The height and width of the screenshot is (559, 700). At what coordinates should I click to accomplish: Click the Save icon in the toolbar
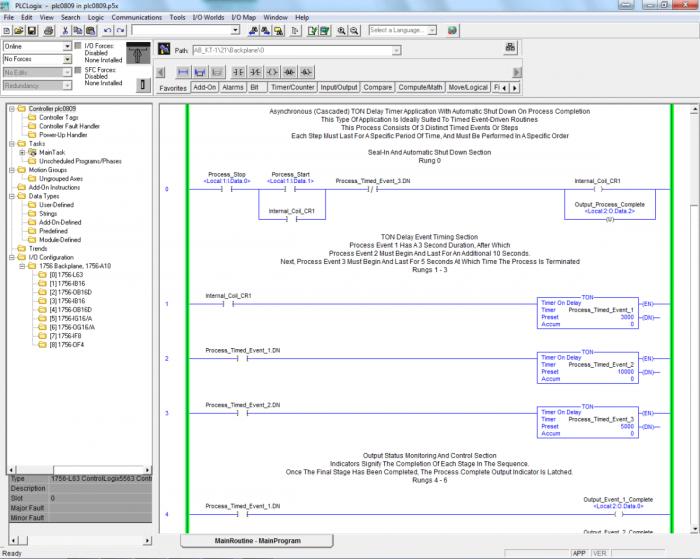[x=33, y=31]
